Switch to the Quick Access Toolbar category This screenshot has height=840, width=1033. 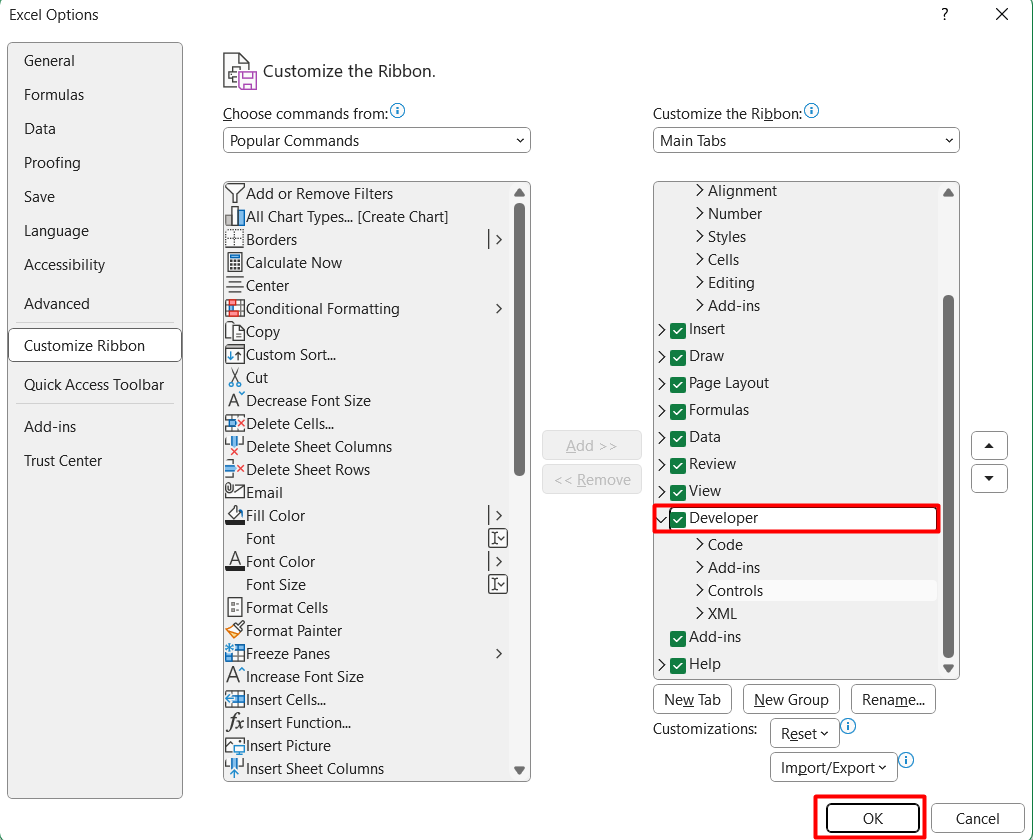(x=94, y=385)
